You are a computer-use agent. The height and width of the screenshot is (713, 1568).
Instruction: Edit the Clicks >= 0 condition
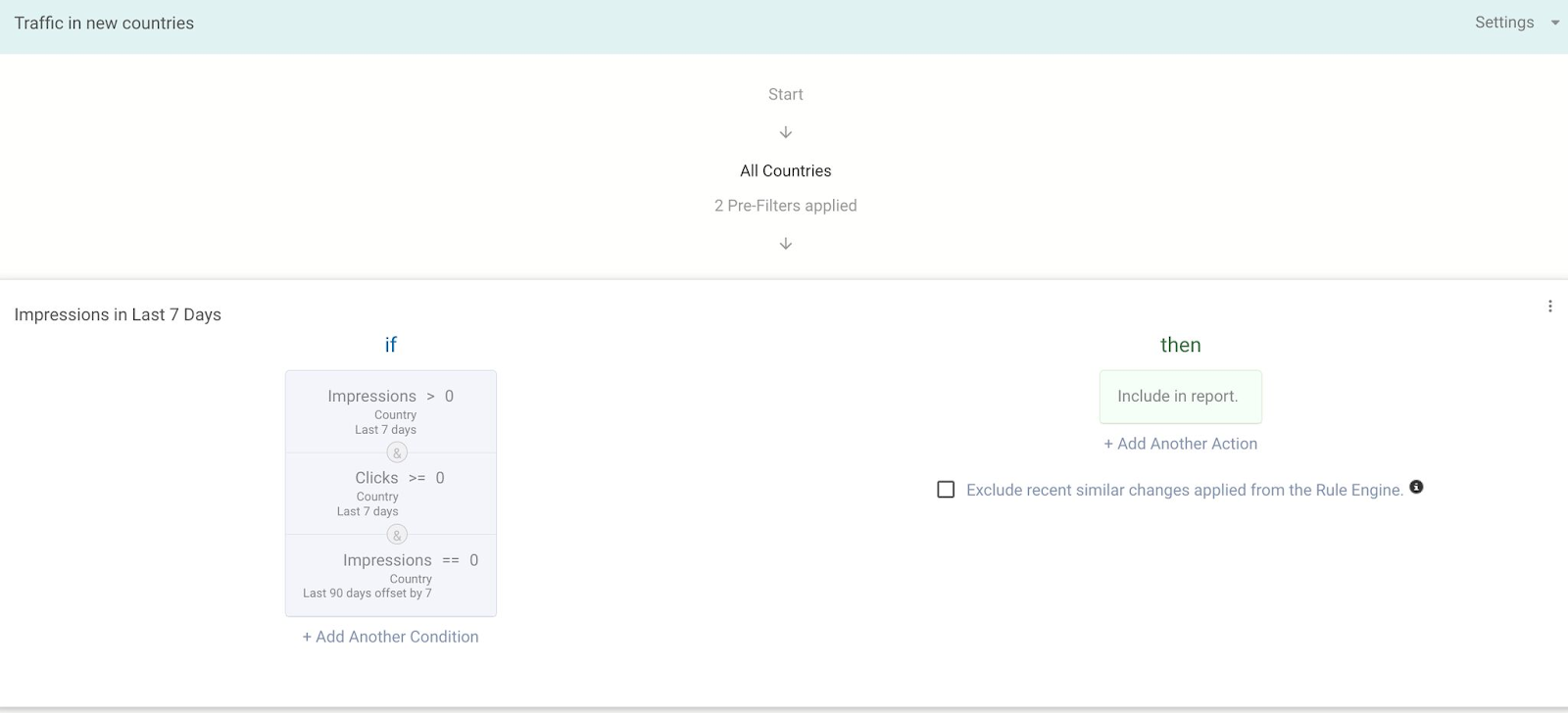click(x=390, y=493)
